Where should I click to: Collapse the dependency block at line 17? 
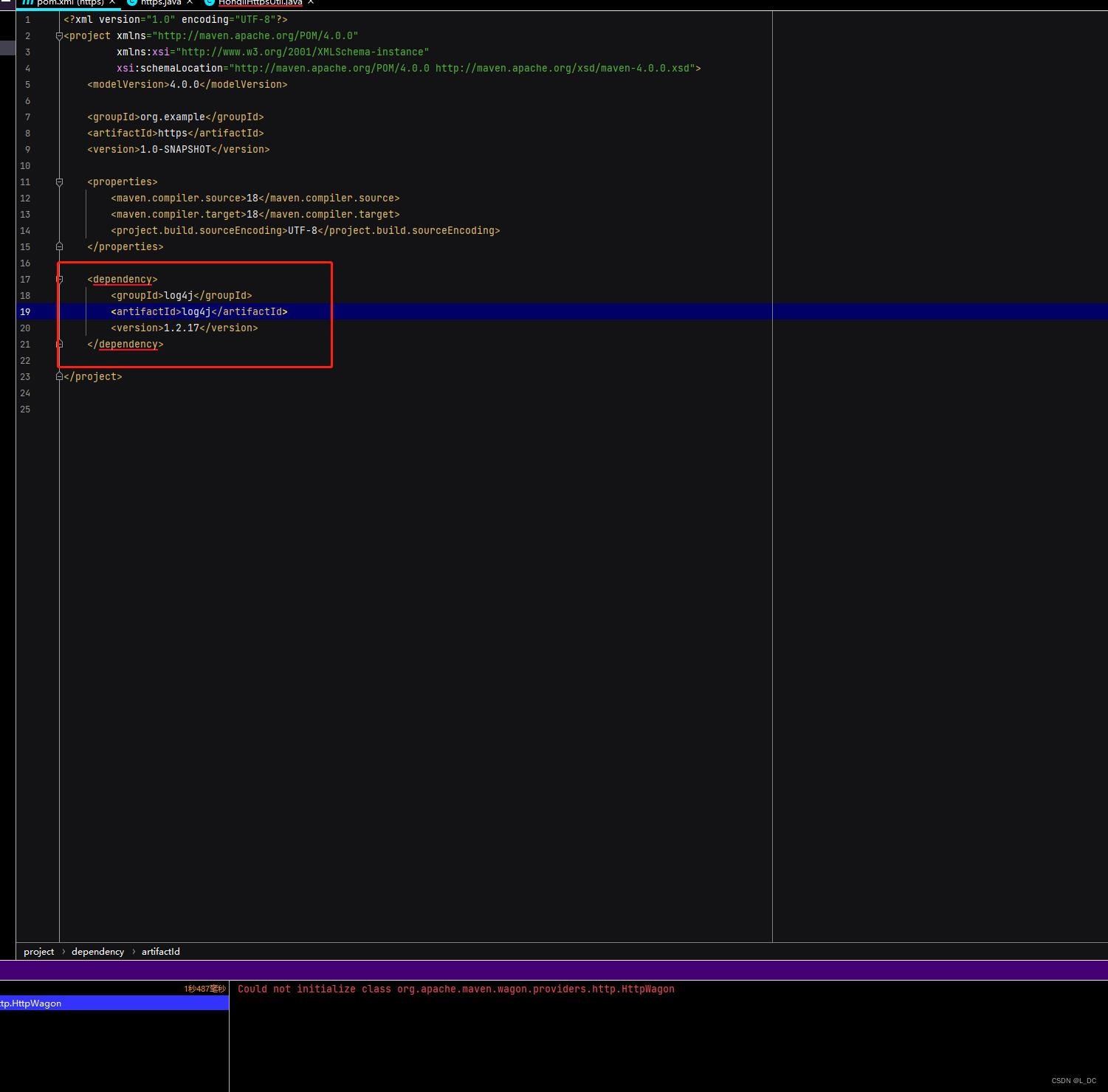click(x=60, y=280)
